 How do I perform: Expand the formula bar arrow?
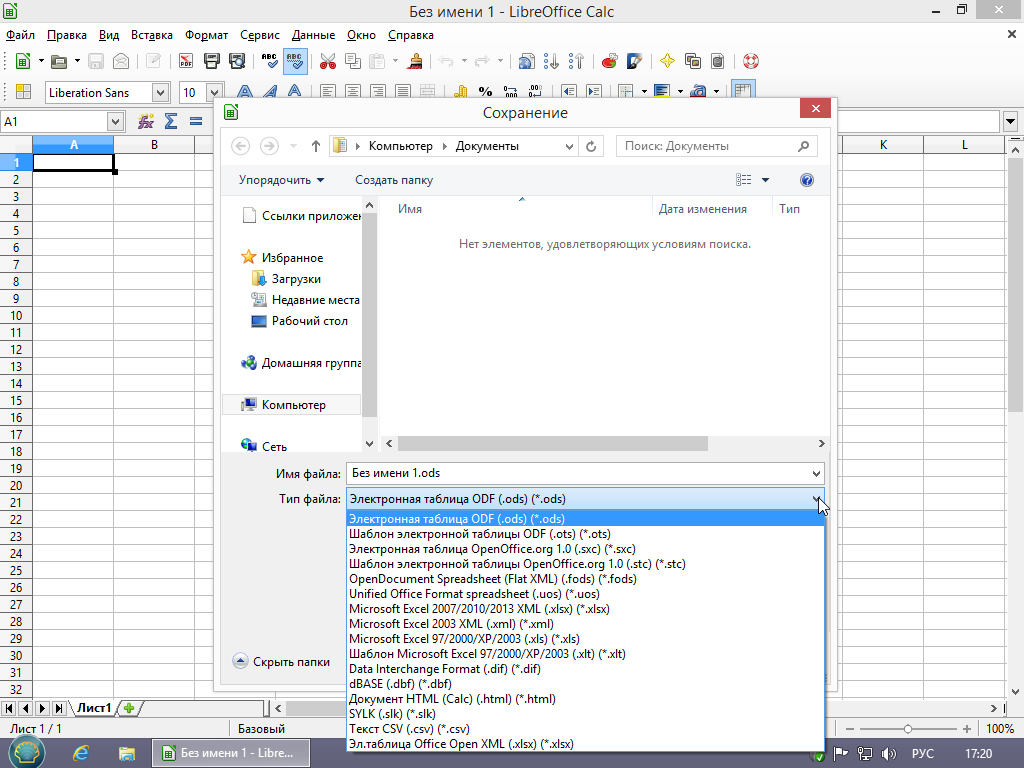tap(1011, 121)
